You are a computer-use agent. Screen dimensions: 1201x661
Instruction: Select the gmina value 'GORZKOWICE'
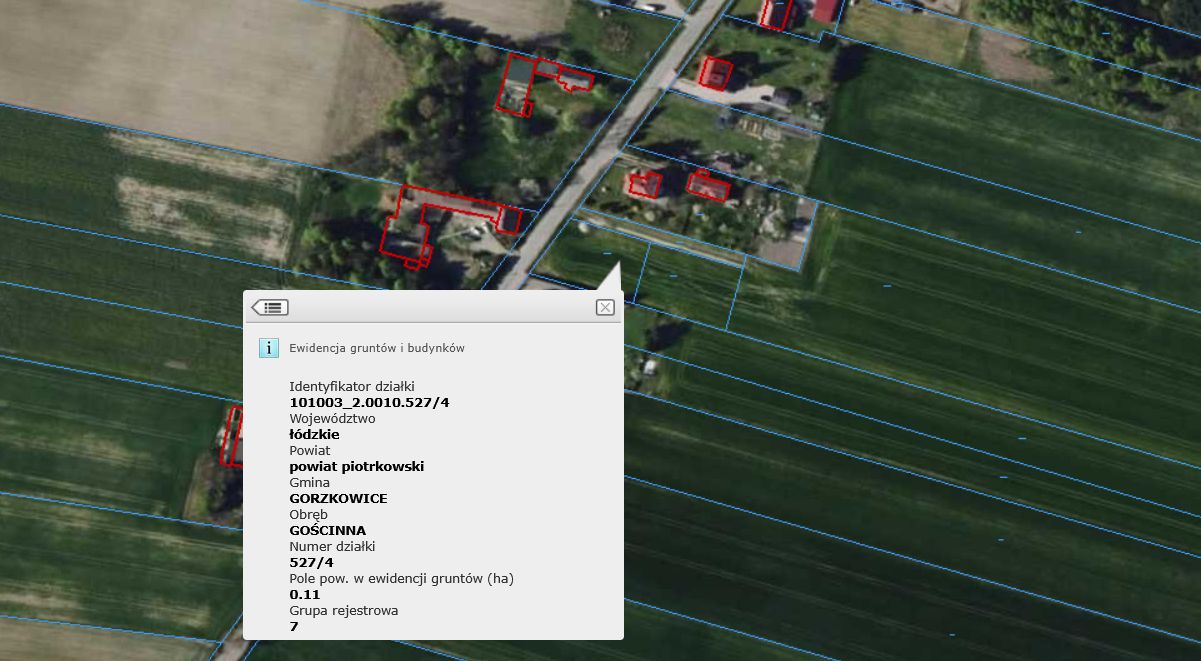tap(338, 498)
